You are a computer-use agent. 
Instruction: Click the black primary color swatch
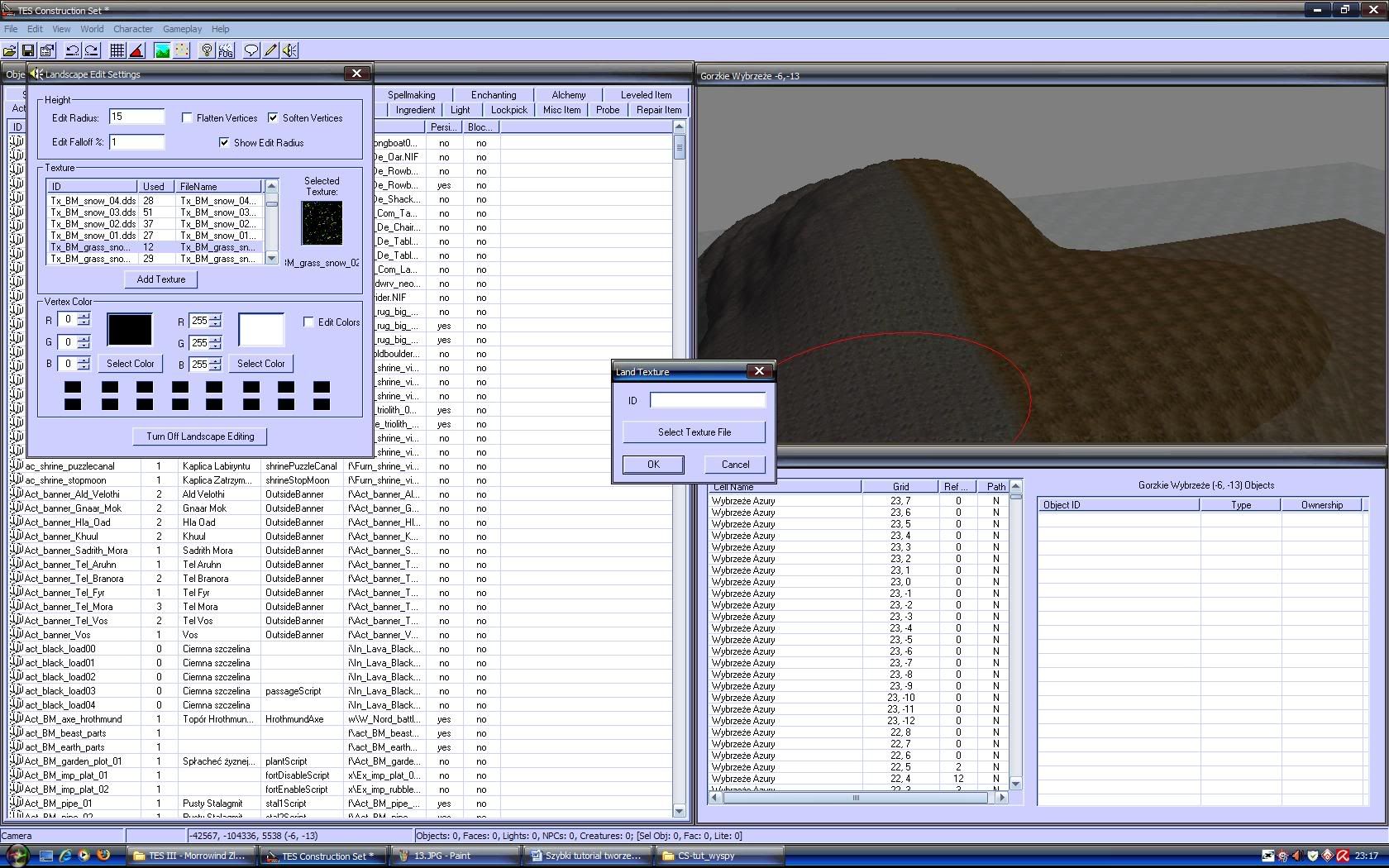pos(130,329)
